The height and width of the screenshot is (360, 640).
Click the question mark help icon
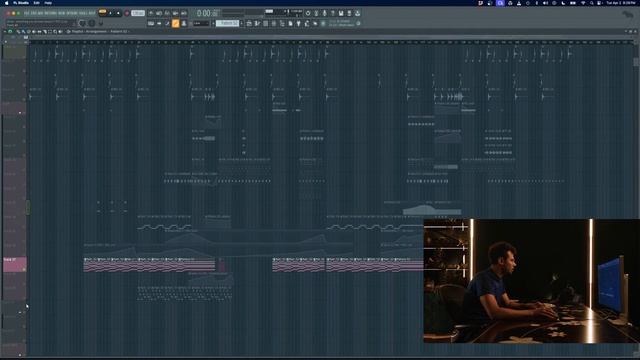click(x=333, y=13)
